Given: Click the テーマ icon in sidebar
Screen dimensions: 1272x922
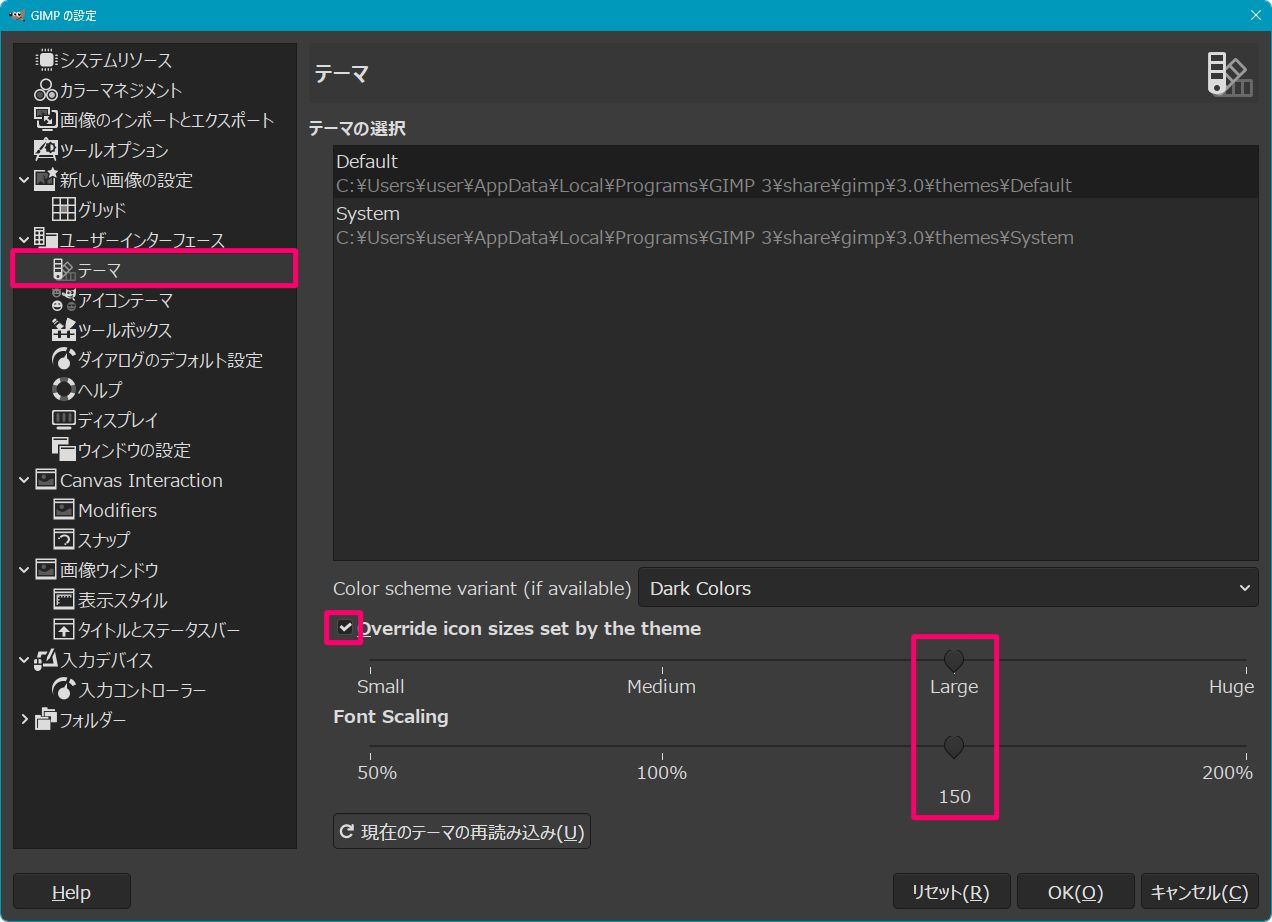Looking at the screenshot, I should coord(64,270).
